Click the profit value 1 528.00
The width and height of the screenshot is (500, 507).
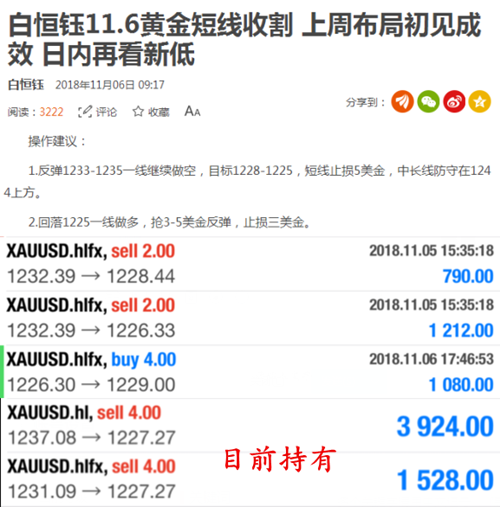[445, 480]
